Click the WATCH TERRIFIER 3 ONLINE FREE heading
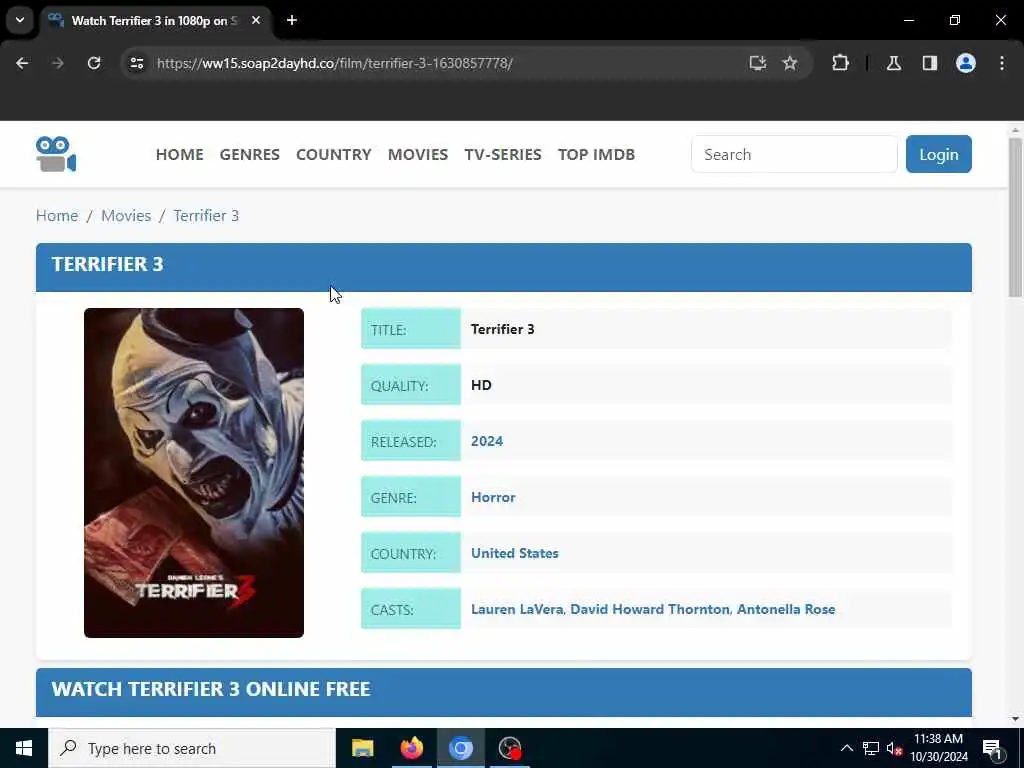This screenshot has height=768, width=1024. tap(211, 690)
